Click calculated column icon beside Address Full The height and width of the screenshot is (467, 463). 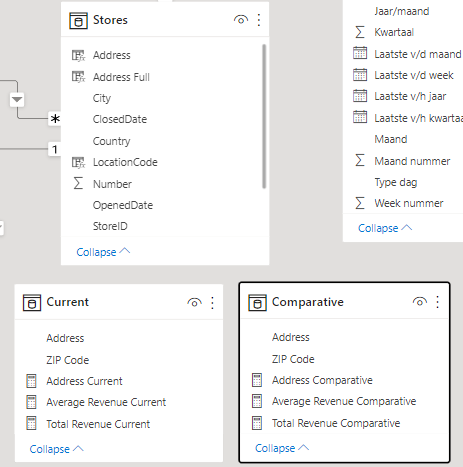[x=79, y=77]
